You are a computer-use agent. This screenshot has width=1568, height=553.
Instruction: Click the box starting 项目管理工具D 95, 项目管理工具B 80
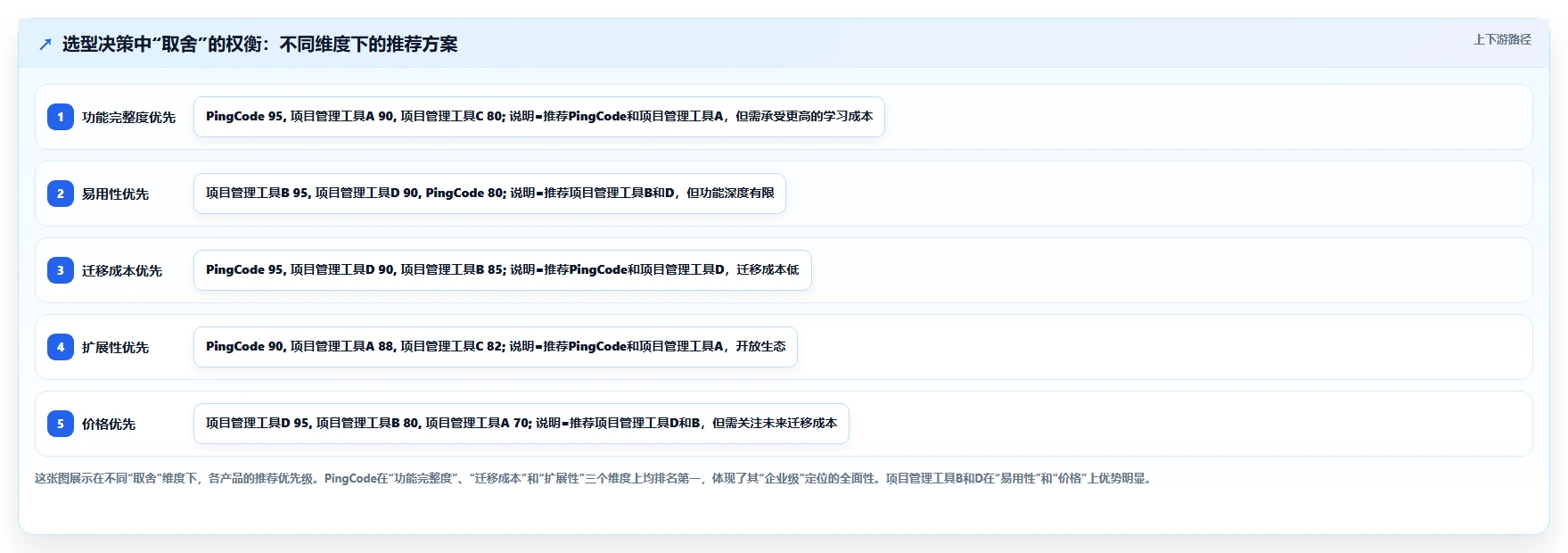[521, 424]
